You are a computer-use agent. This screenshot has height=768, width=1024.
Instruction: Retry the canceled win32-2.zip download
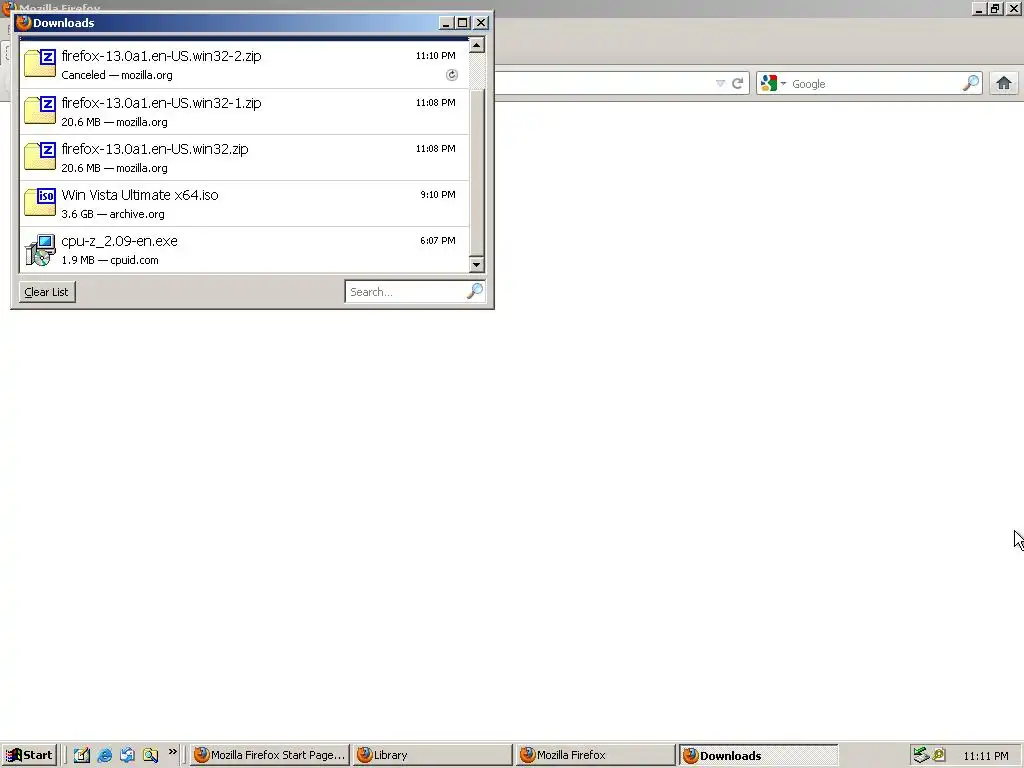click(451, 75)
